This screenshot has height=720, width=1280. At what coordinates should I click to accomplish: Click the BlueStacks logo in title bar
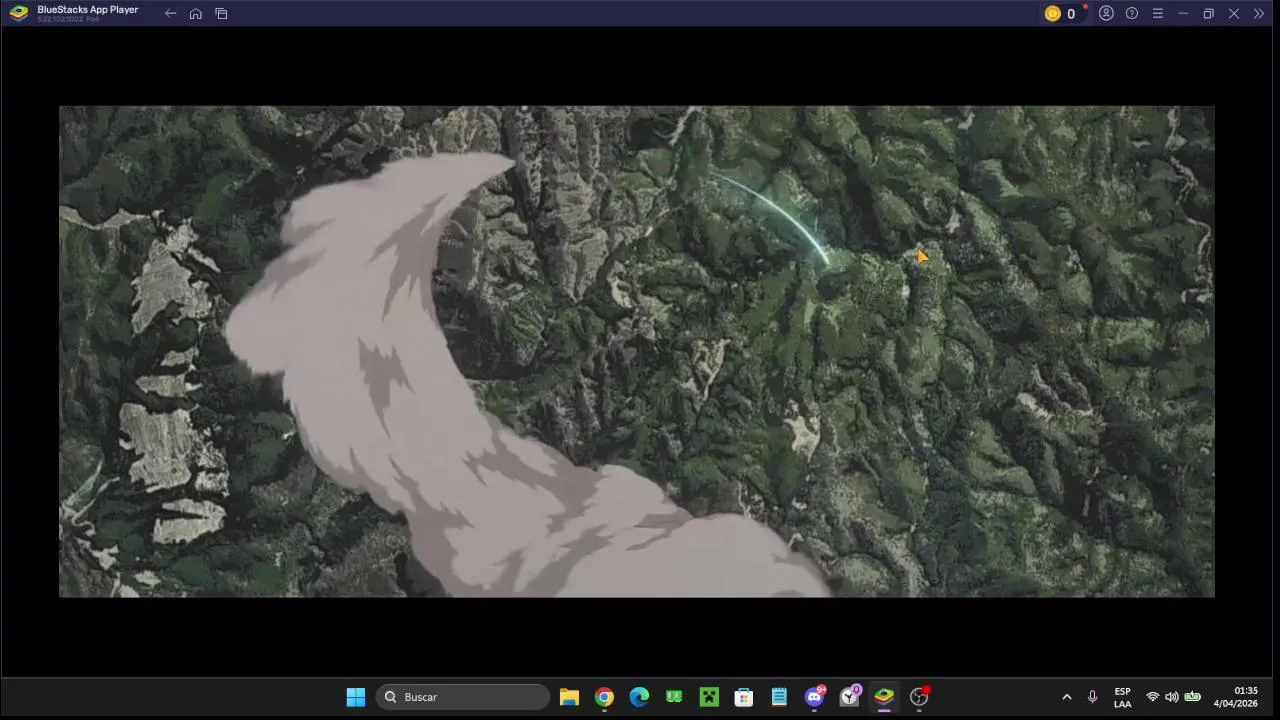[18, 14]
